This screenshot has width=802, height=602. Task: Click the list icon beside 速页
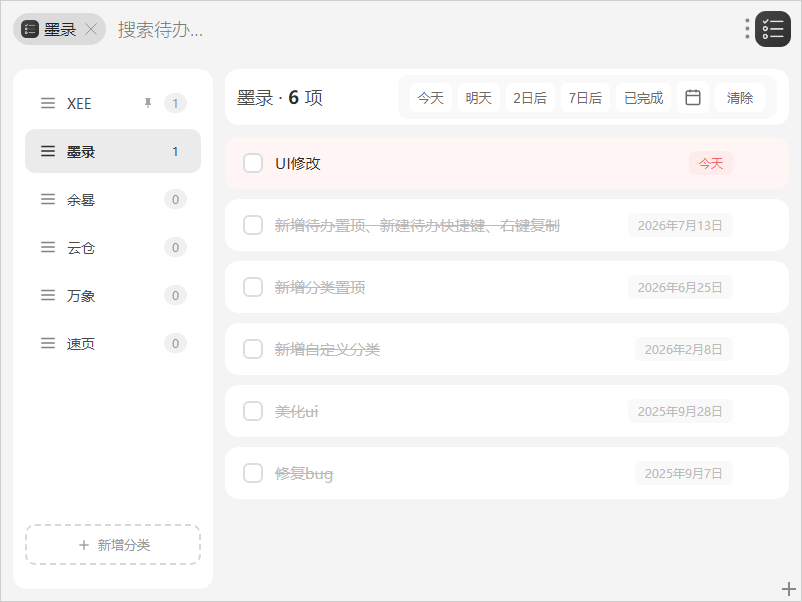point(48,343)
